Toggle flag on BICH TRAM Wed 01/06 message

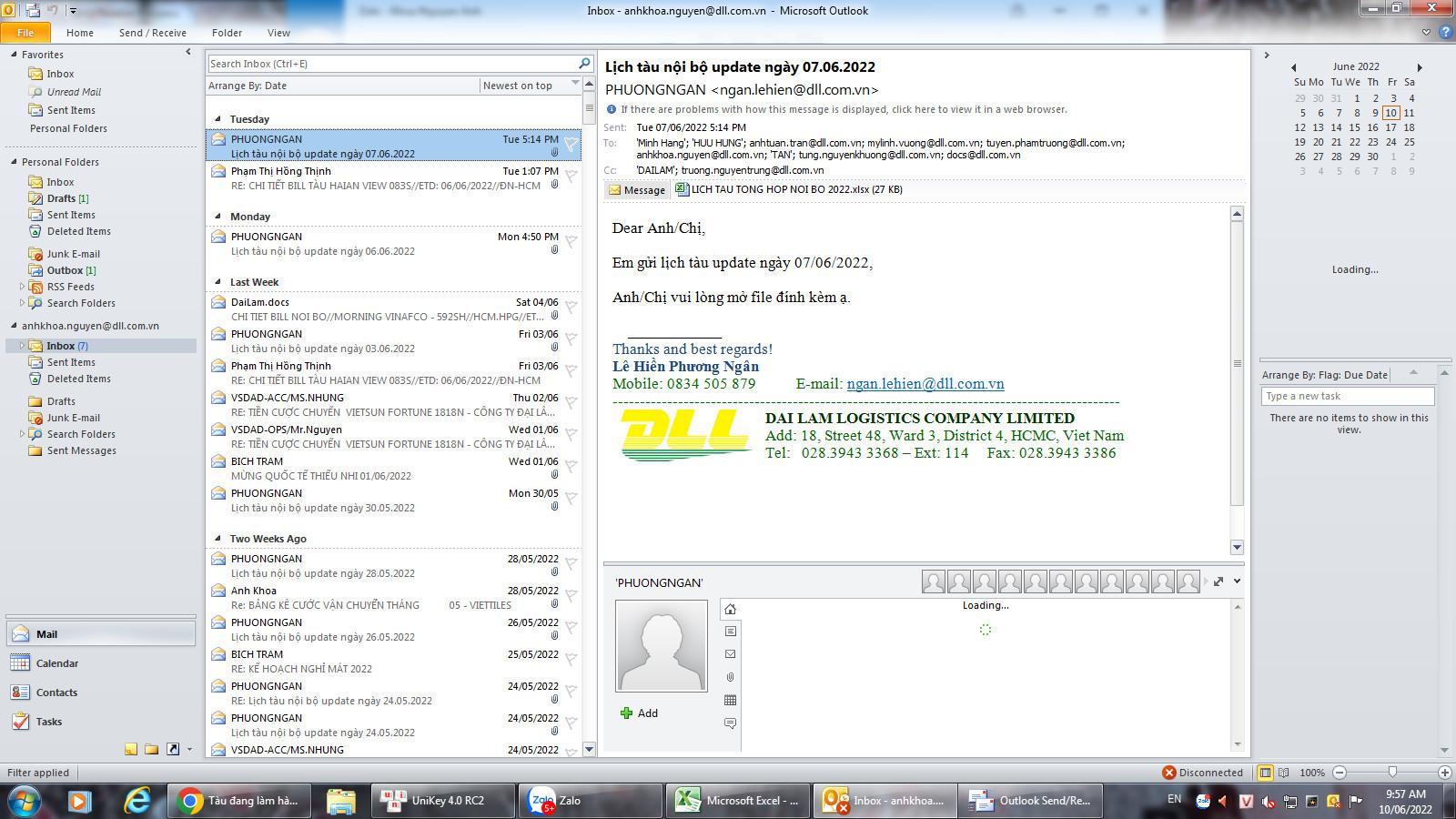571,466
